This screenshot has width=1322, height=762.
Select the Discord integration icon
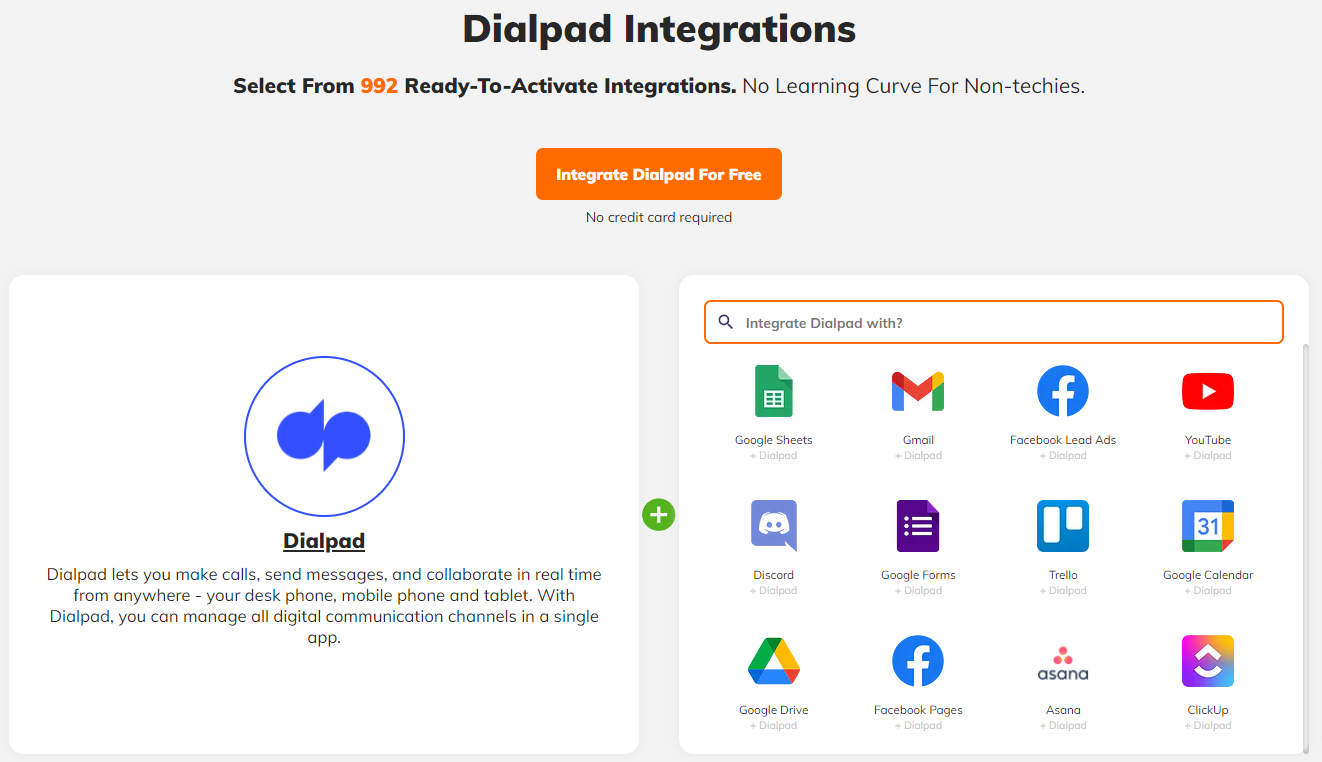pyautogui.click(x=773, y=525)
